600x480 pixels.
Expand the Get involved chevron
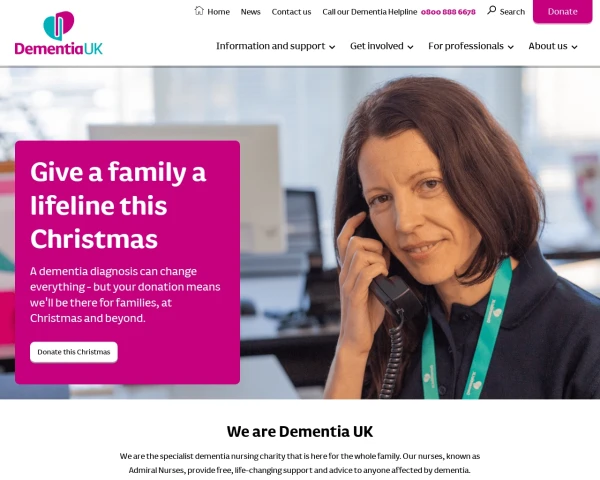[x=410, y=47]
